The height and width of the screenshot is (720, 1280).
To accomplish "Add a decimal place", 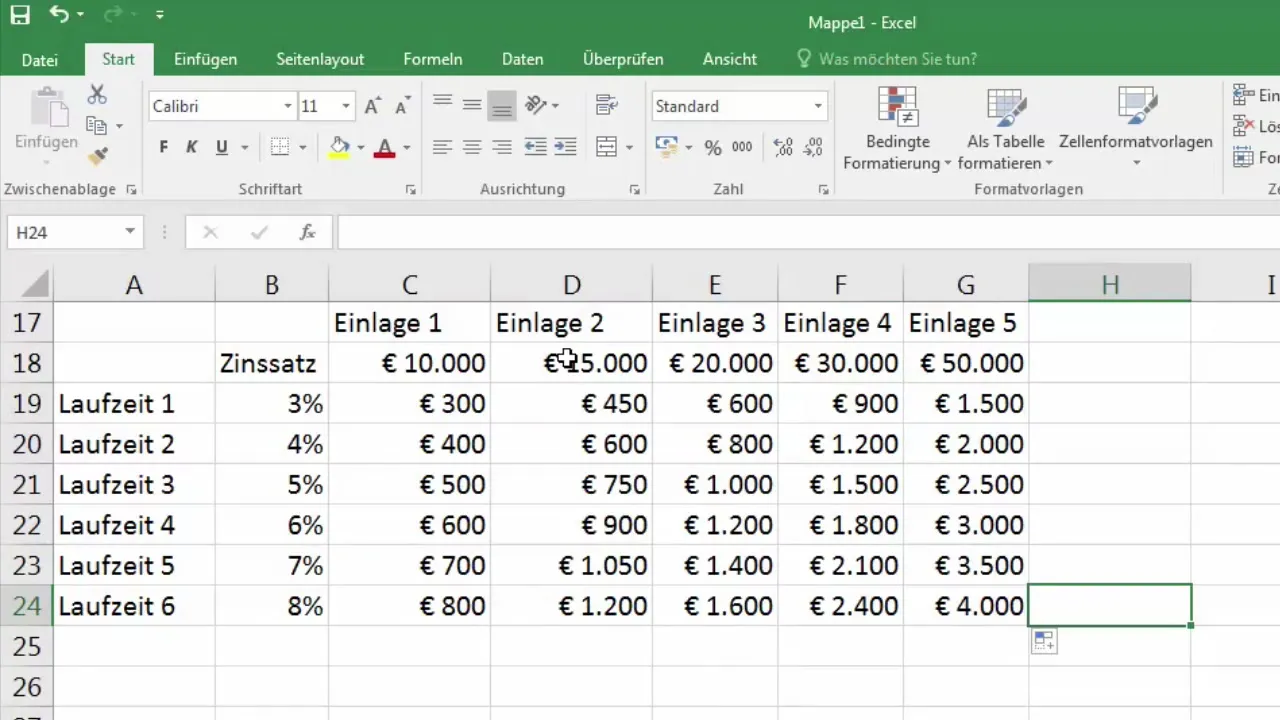I will [784, 148].
